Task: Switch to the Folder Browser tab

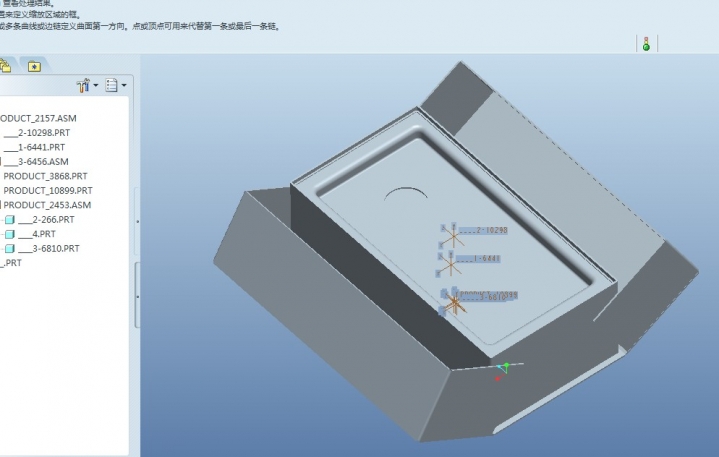Action: 5,66
